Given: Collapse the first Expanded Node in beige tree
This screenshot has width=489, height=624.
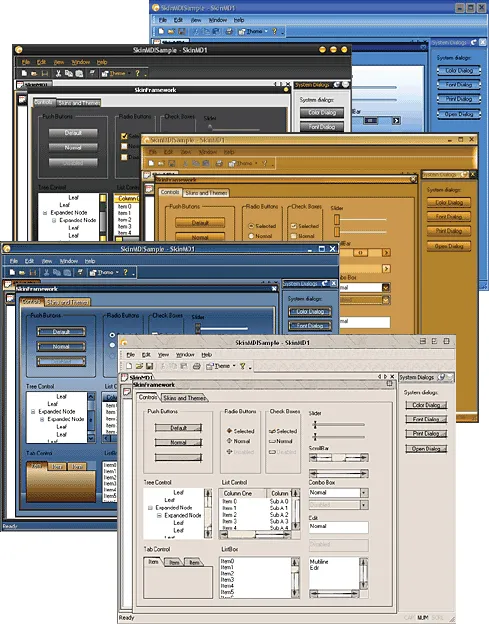Looking at the screenshot, I should click(x=150, y=508).
